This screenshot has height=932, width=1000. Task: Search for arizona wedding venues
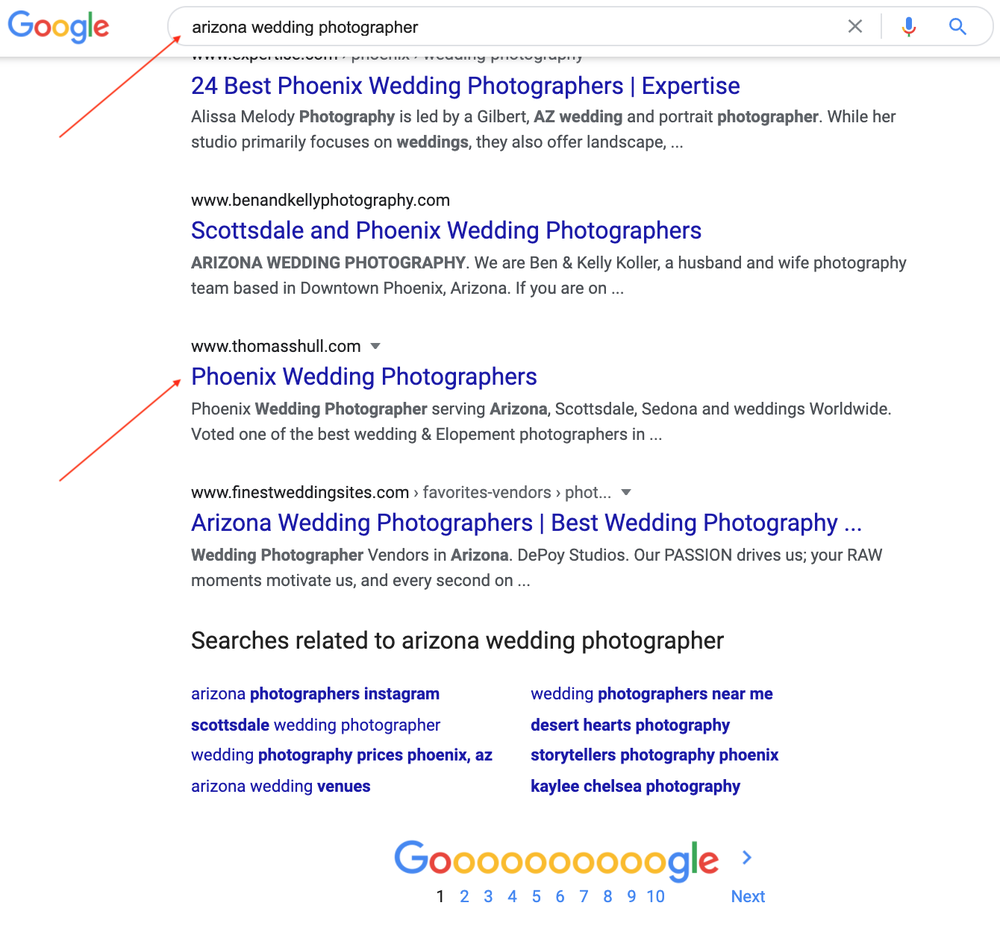281,787
